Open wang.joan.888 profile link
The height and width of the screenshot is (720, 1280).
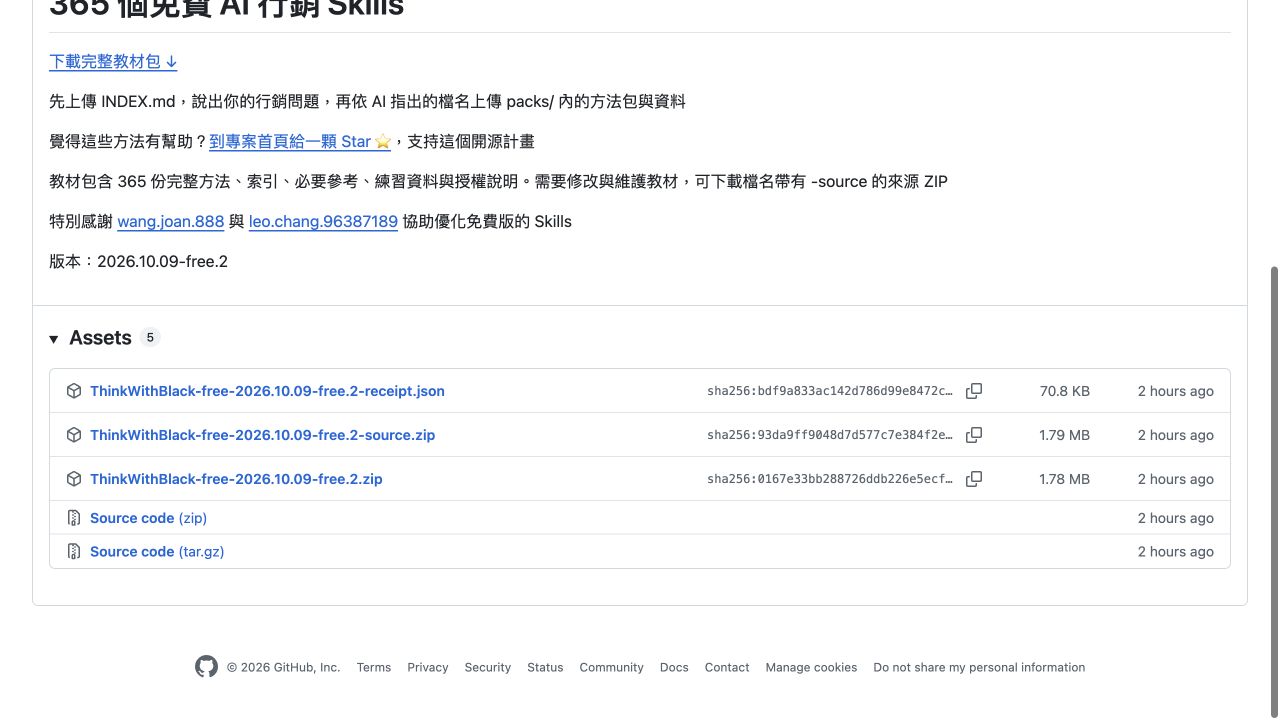pos(170,221)
